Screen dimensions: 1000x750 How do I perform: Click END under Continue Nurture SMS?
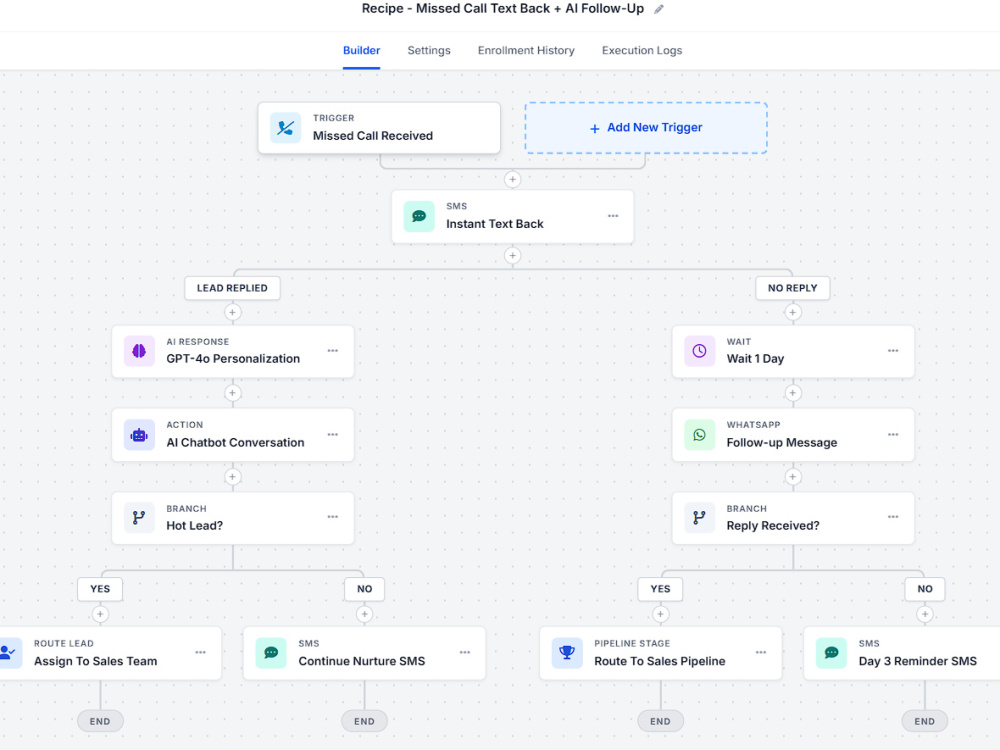tap(364, 721)
